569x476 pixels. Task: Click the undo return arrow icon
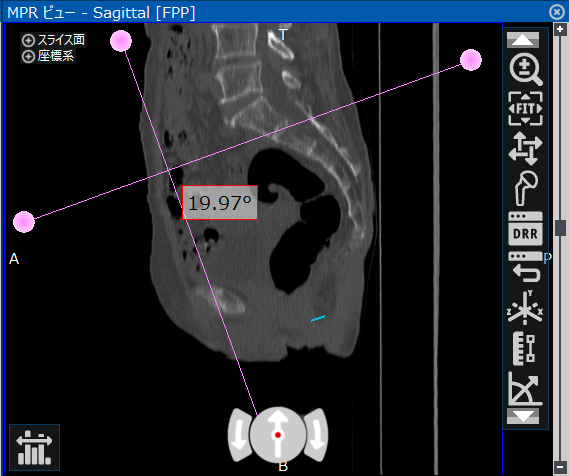pyautogui.click(x=525, y=268)
